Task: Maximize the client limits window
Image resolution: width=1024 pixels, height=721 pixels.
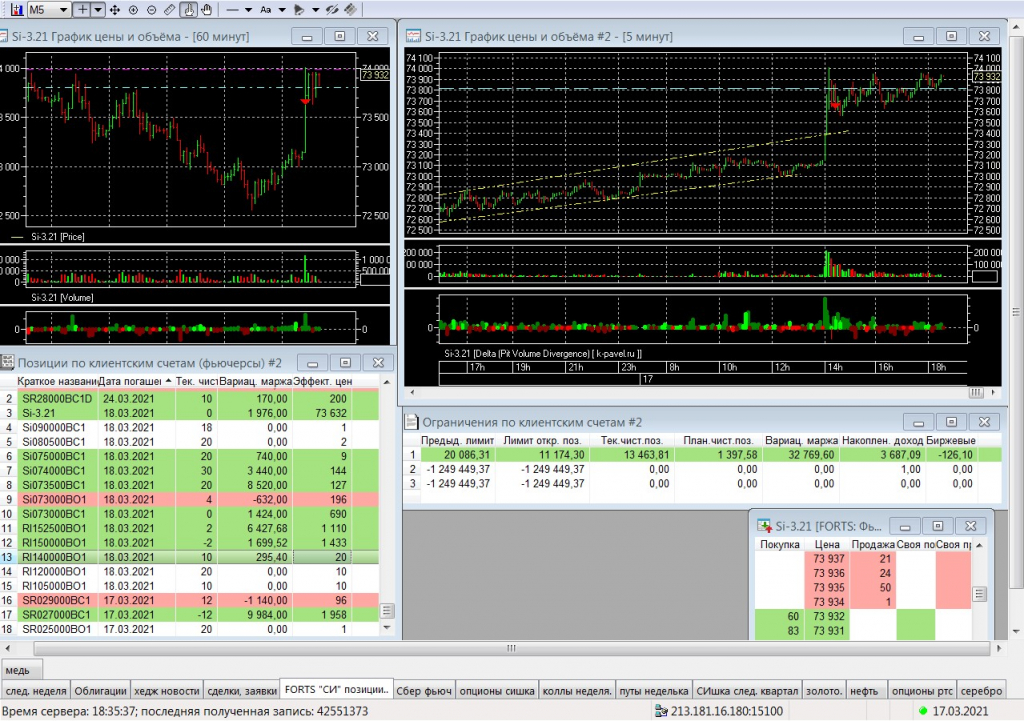Action: 951,422
